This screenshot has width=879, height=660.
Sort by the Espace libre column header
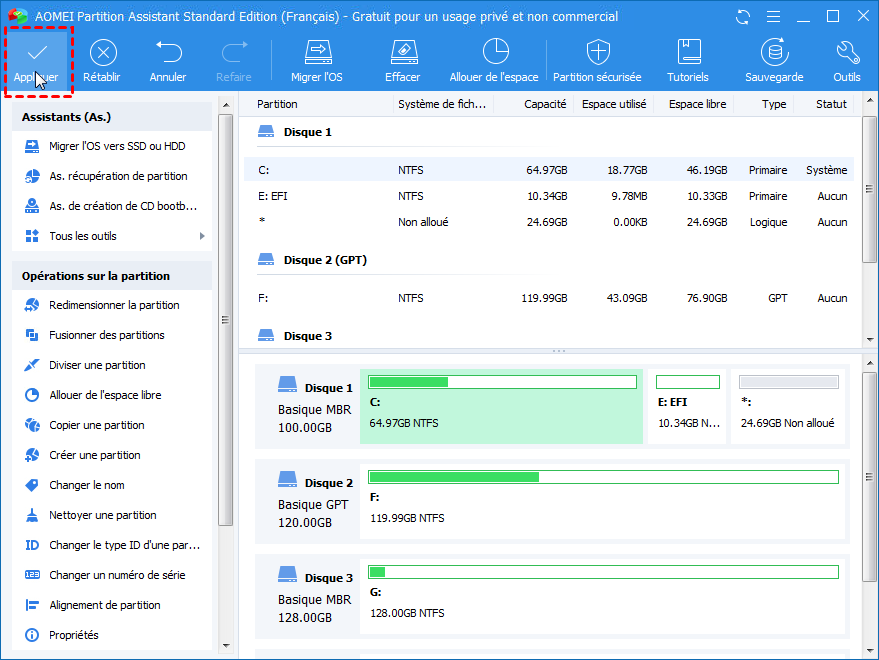point(697,104)
